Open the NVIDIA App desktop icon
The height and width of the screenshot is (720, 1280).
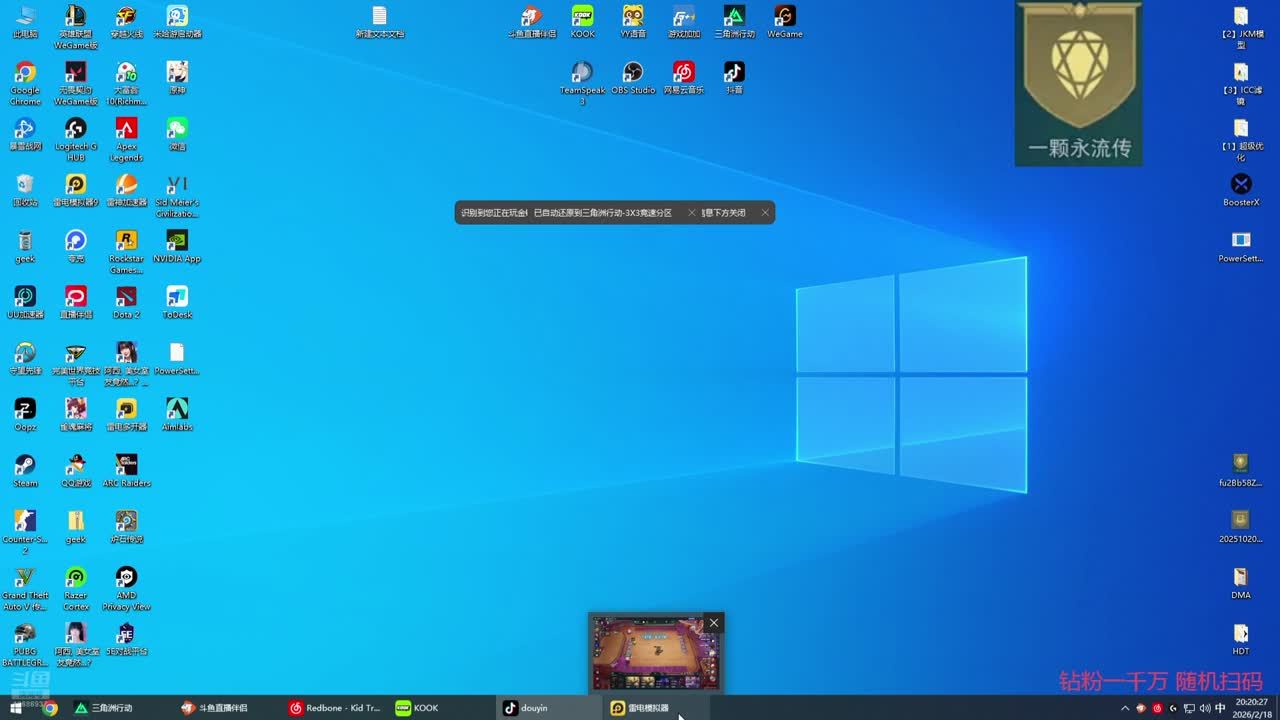point(177,242)
